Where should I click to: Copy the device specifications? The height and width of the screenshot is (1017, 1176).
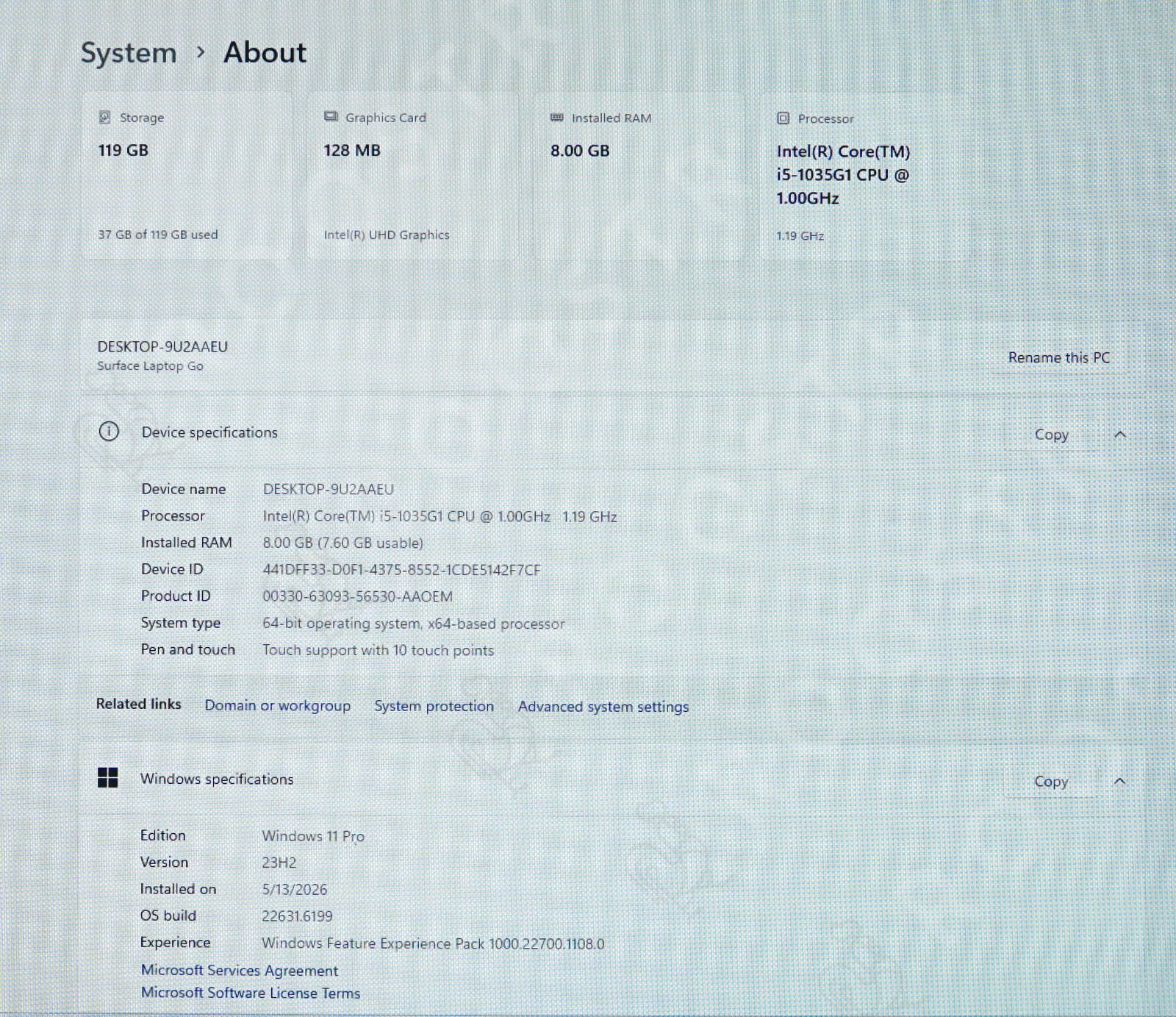coord(1051,435)
